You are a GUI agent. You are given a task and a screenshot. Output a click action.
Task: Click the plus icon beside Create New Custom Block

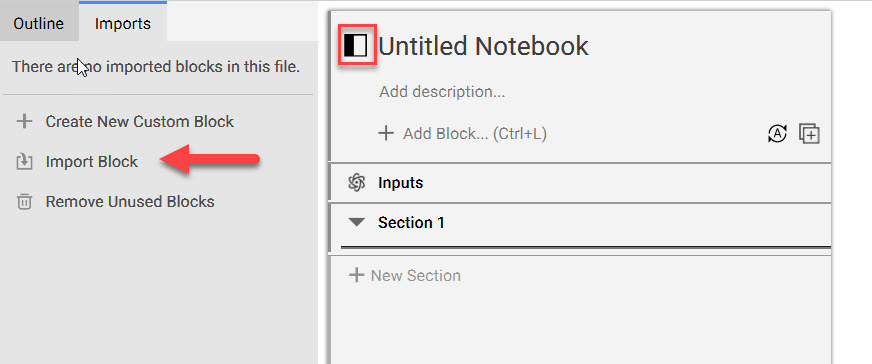(x=24, y=122)
